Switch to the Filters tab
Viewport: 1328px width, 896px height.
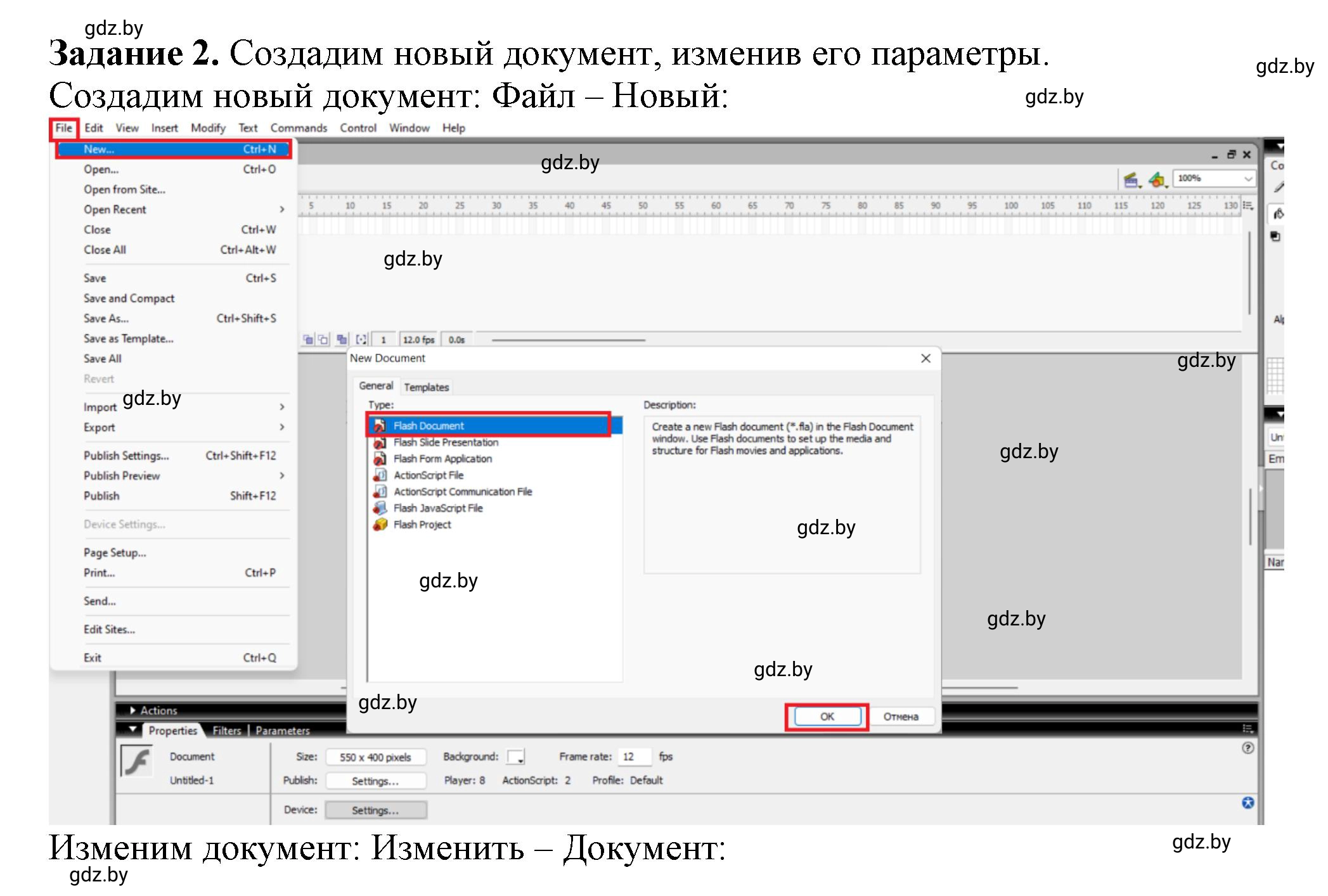pos(227,731)
